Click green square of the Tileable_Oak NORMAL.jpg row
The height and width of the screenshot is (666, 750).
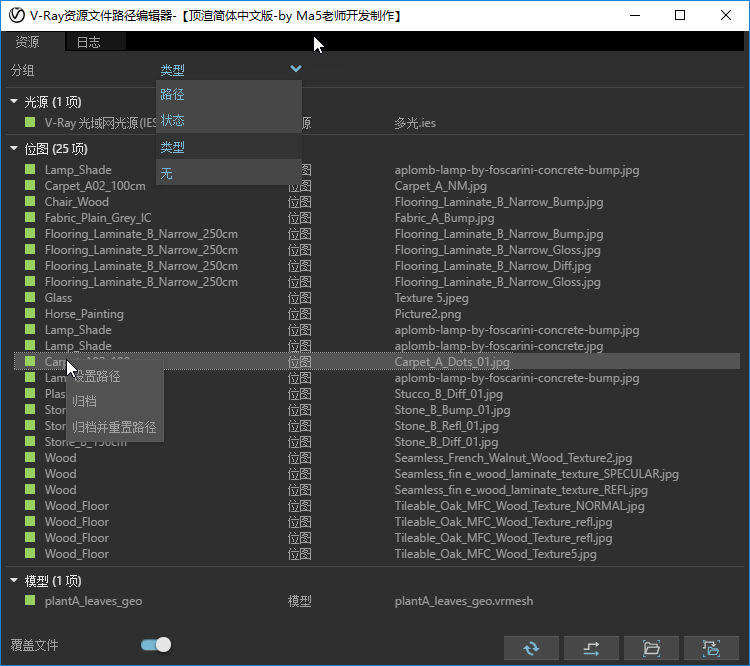click(30, 505)
